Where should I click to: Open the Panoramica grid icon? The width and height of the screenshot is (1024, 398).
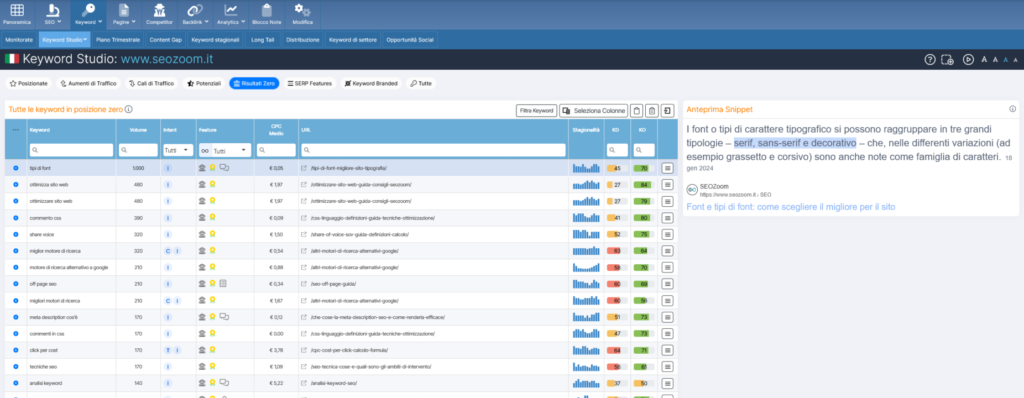coord(17,10)
